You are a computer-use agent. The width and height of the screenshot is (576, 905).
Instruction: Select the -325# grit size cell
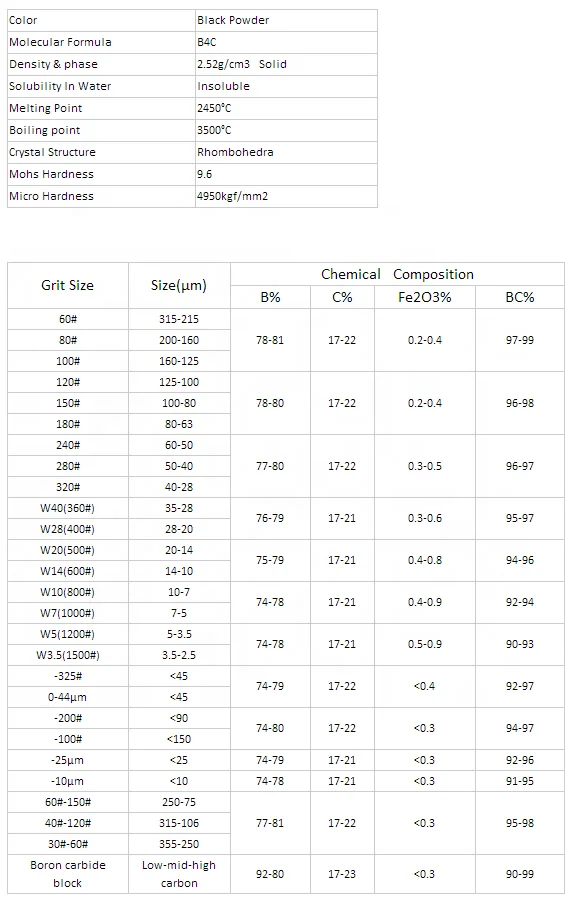pyautogui.click(x=68, y=676)
